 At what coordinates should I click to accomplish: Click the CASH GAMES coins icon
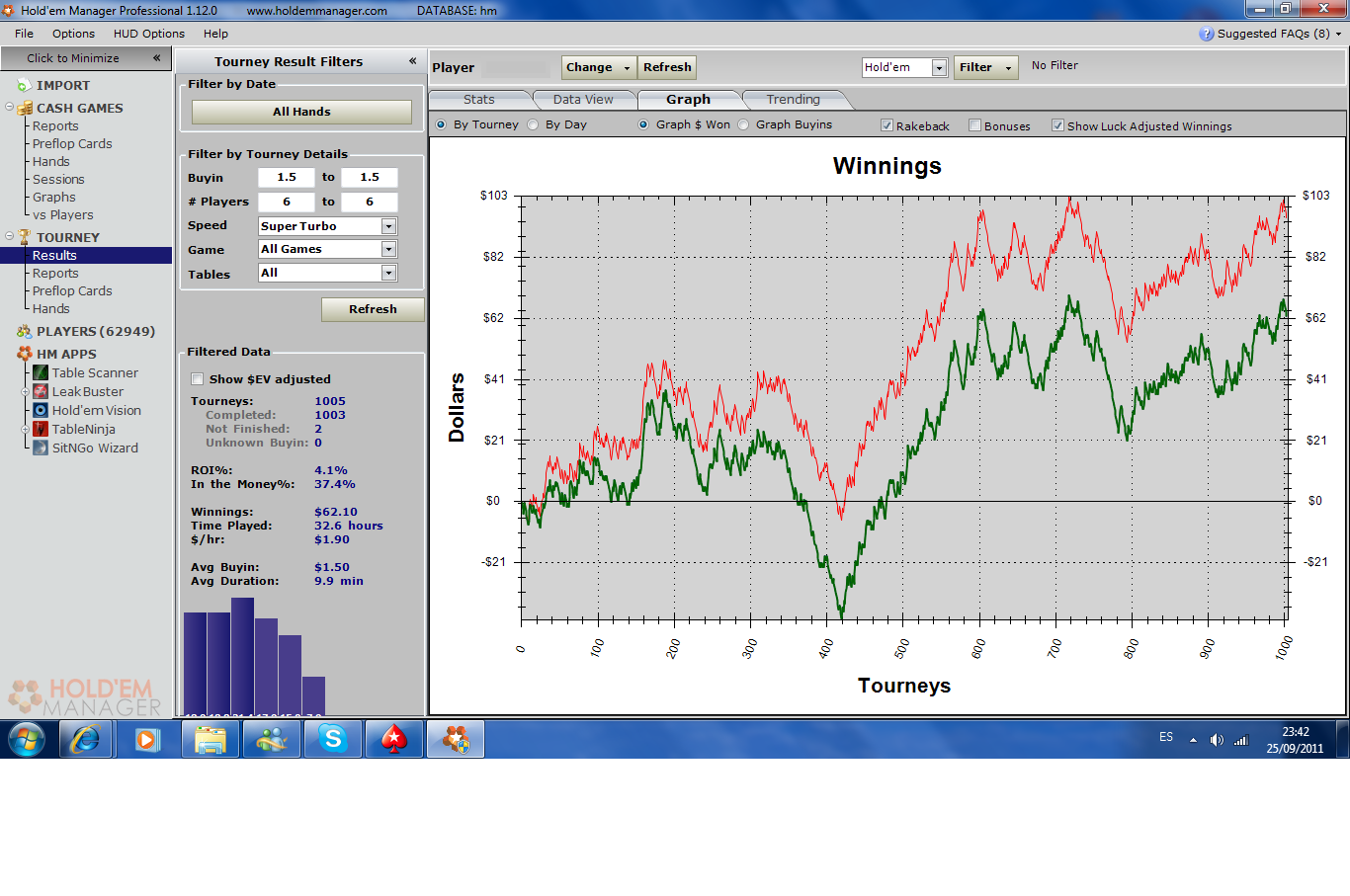(x=25, y=108)
